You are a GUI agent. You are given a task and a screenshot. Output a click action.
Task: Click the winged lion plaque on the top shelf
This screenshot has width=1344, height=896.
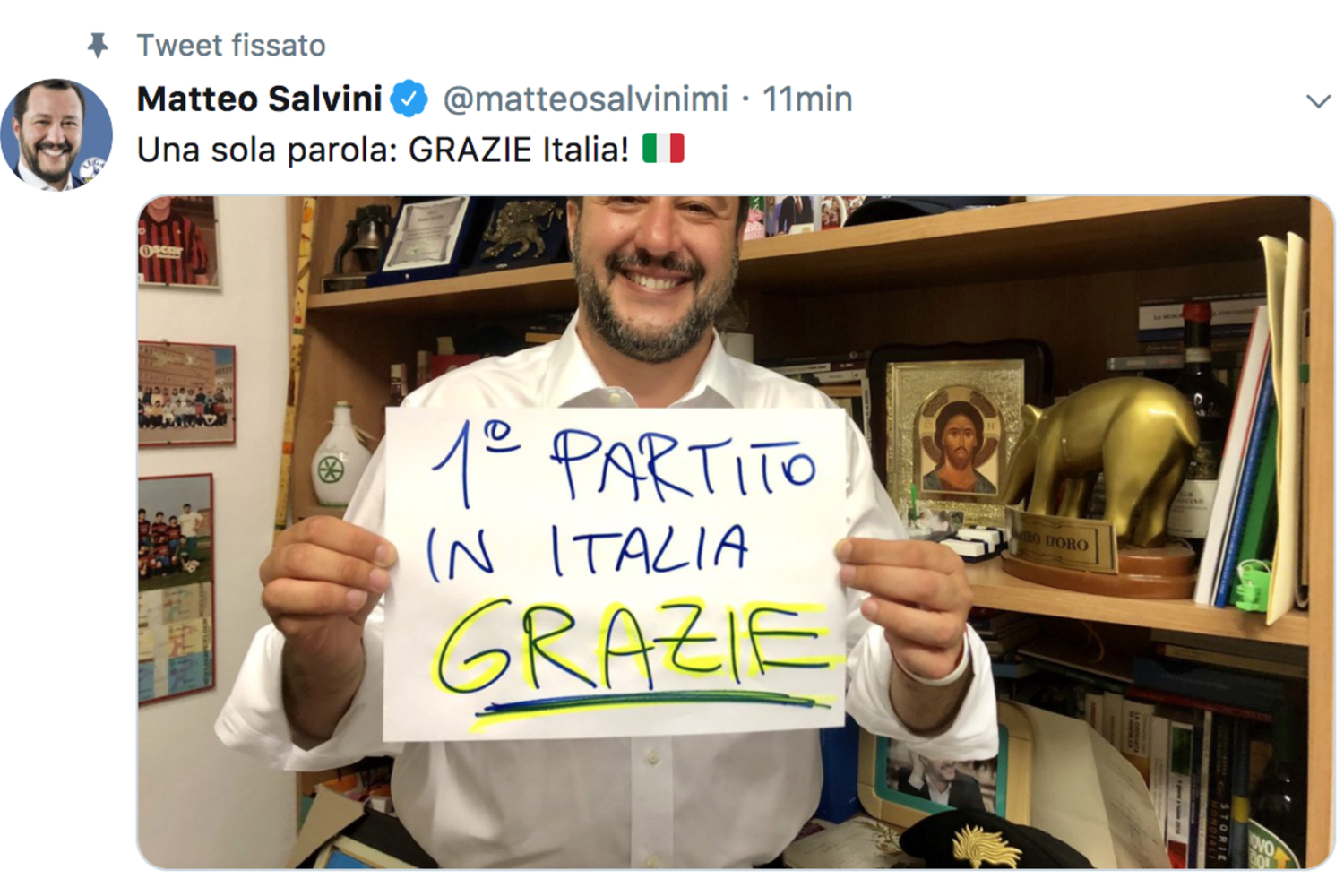pos(521,233)
